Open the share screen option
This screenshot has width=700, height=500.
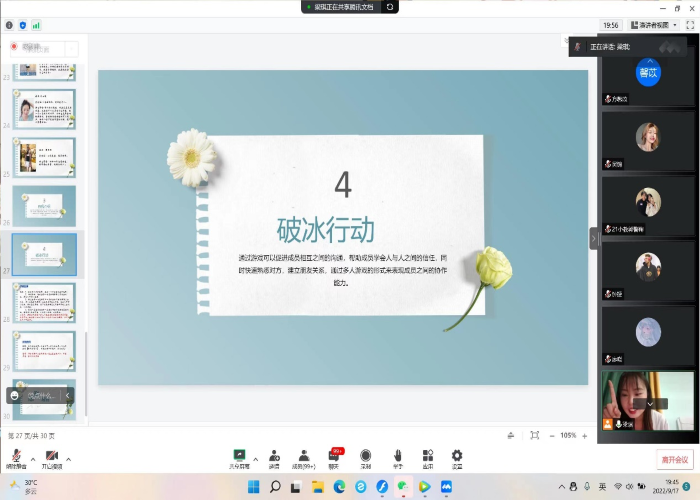pos(240,456)
